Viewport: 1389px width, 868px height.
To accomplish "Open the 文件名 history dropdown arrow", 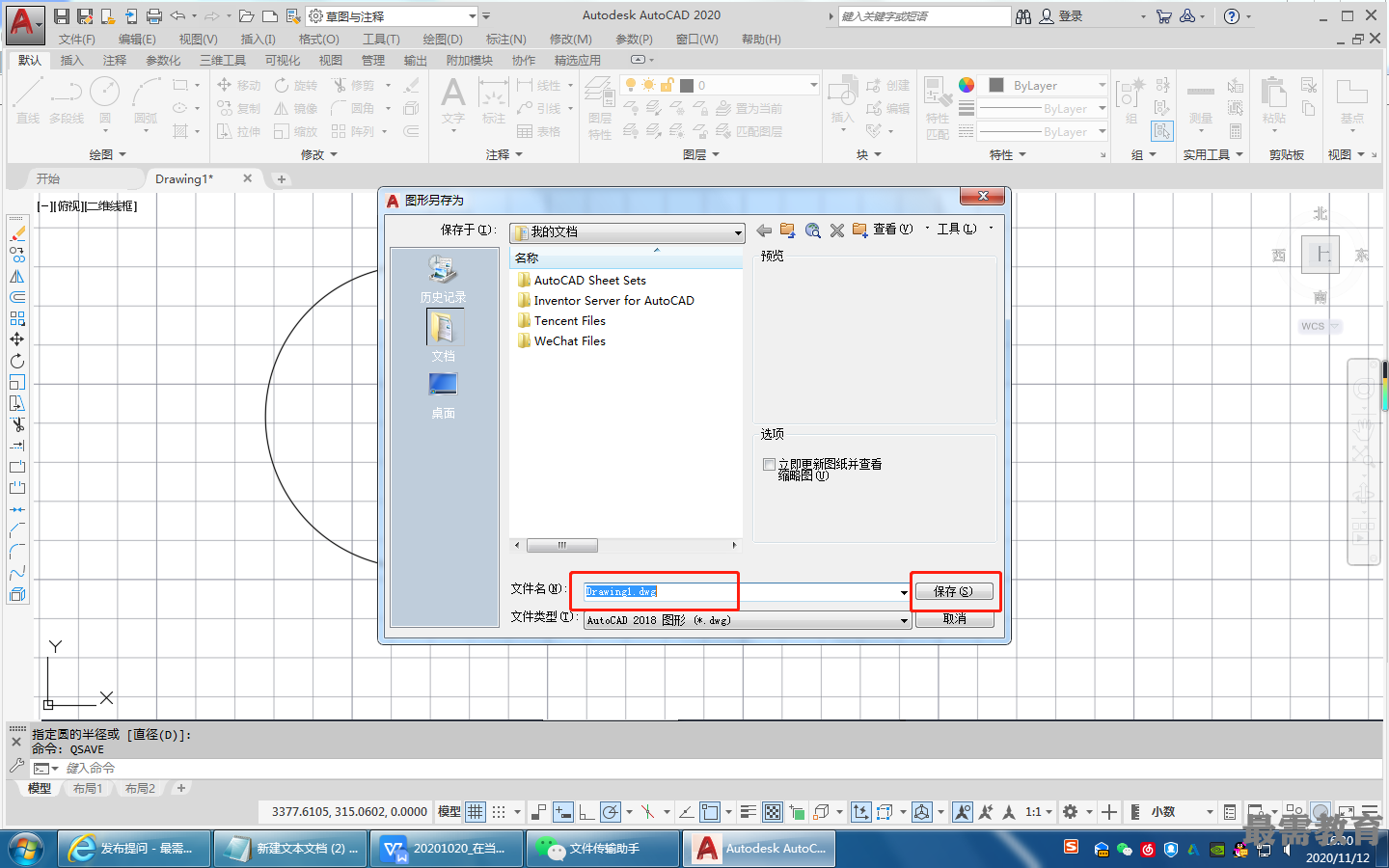I will (904, 592).
